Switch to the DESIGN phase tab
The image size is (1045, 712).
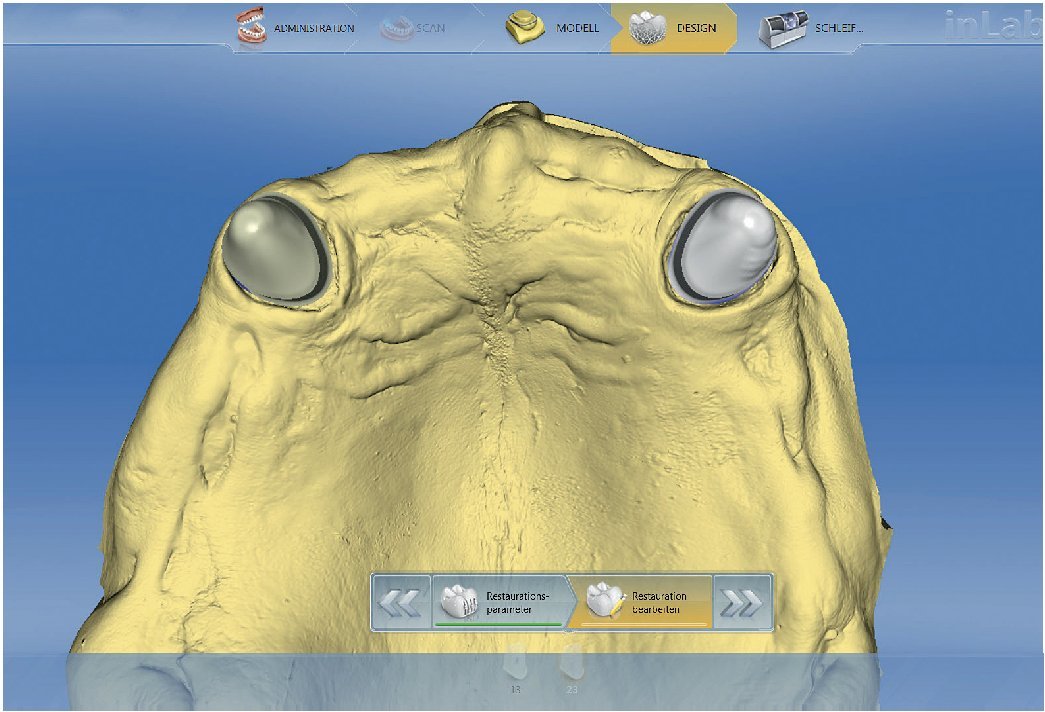coord(696,28)
